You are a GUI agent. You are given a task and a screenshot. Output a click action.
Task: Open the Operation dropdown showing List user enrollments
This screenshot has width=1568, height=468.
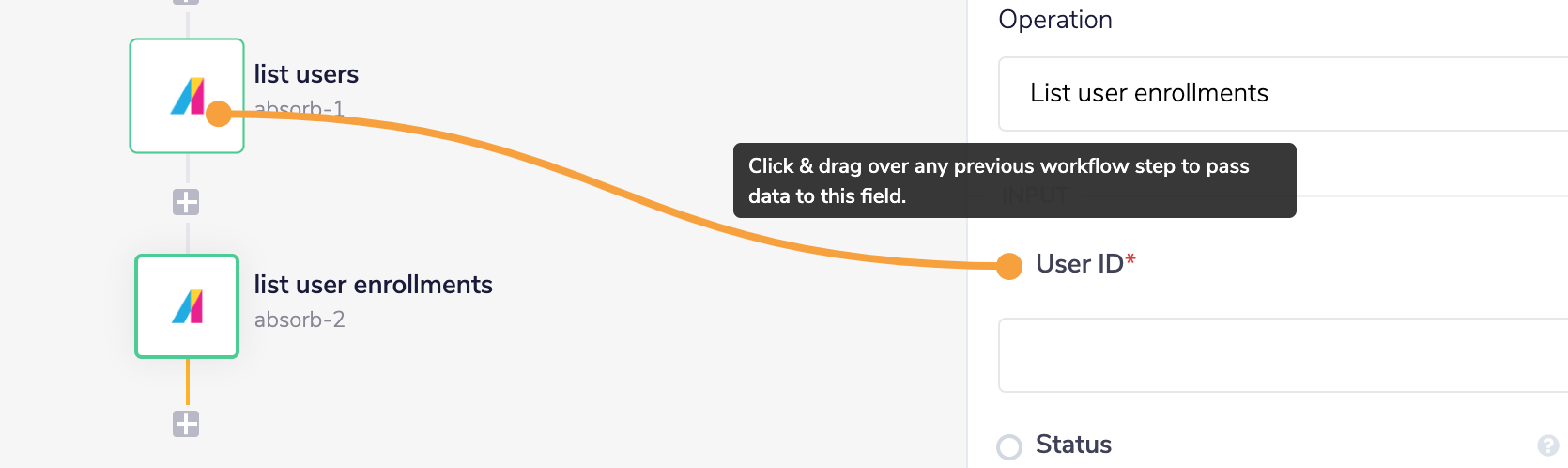(1282, 94)
